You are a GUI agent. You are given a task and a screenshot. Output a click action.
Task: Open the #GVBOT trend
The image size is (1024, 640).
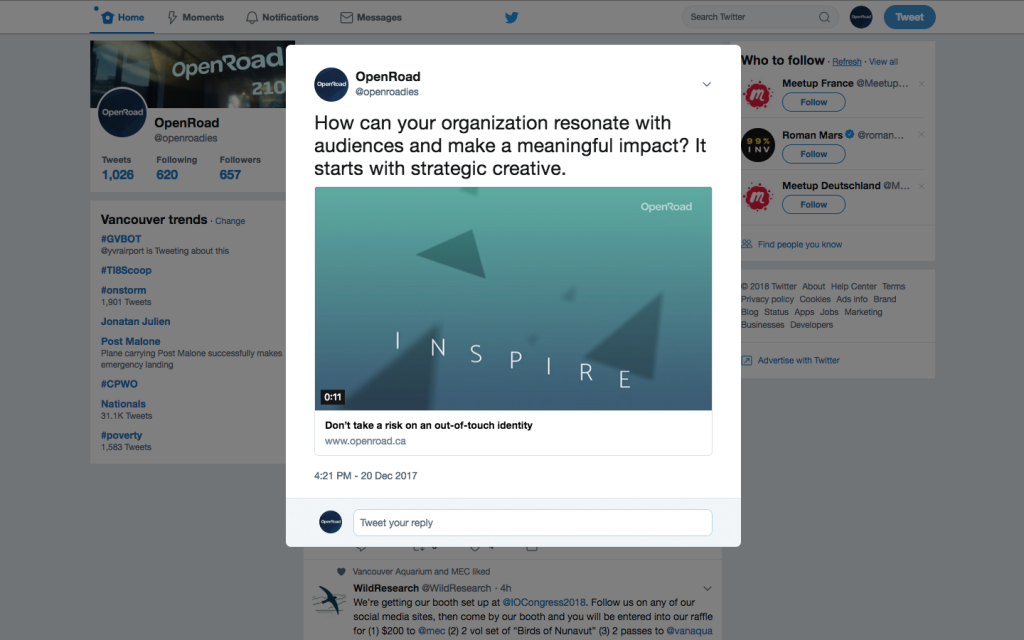coord(121,239)
